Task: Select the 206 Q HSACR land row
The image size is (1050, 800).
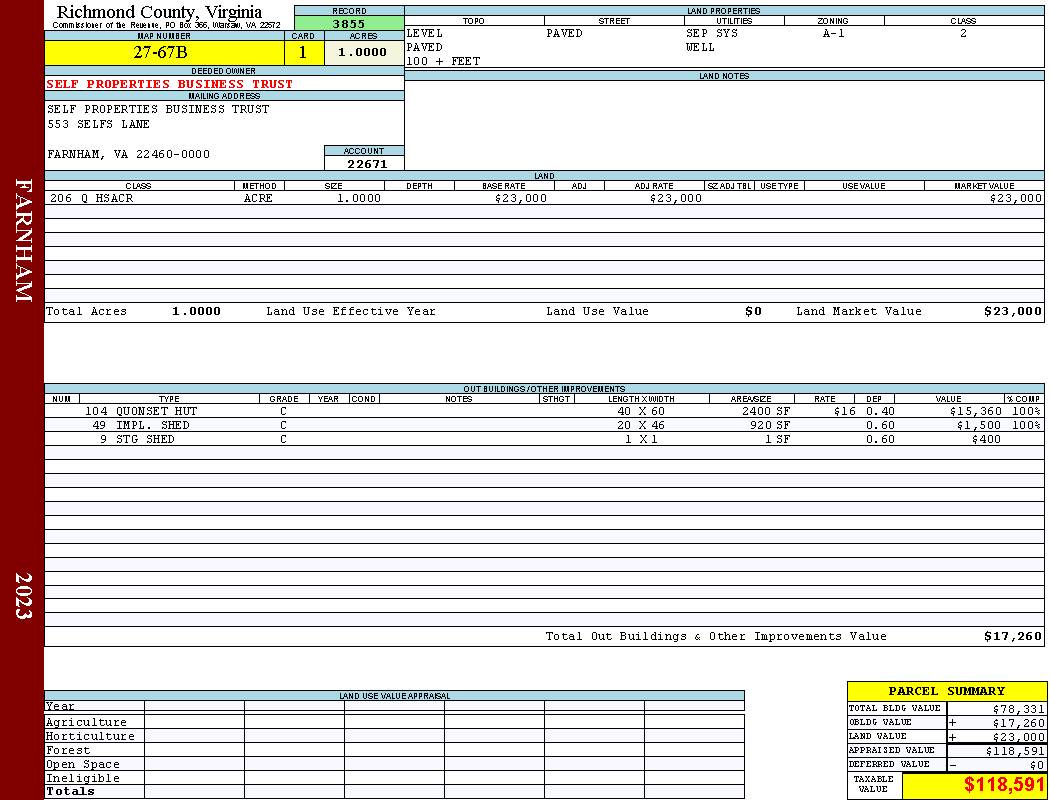Action: point(544,198)
